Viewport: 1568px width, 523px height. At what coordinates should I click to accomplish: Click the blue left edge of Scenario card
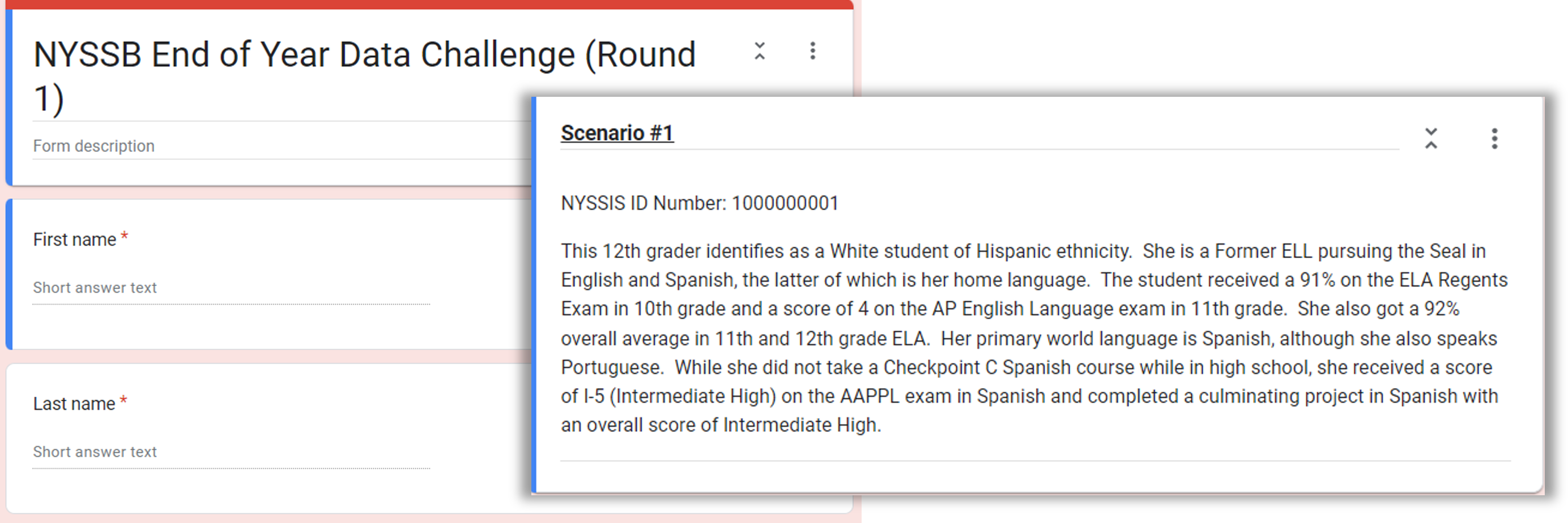coord(534,294)
